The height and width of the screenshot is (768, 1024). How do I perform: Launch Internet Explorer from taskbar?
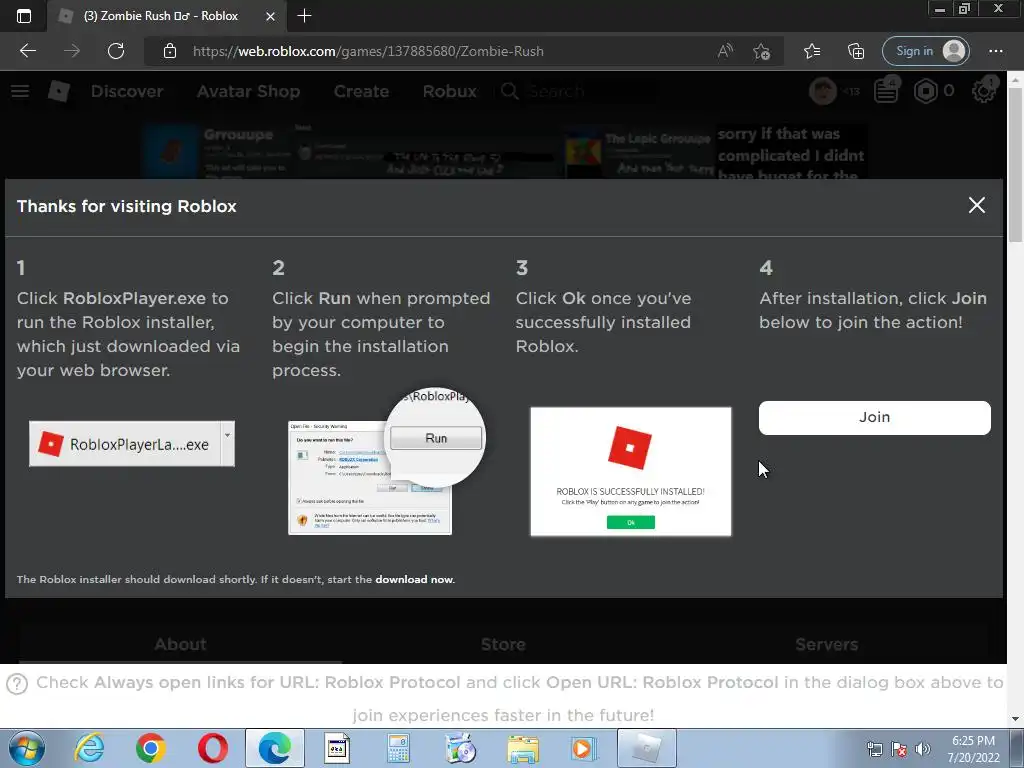coord(89,748)
